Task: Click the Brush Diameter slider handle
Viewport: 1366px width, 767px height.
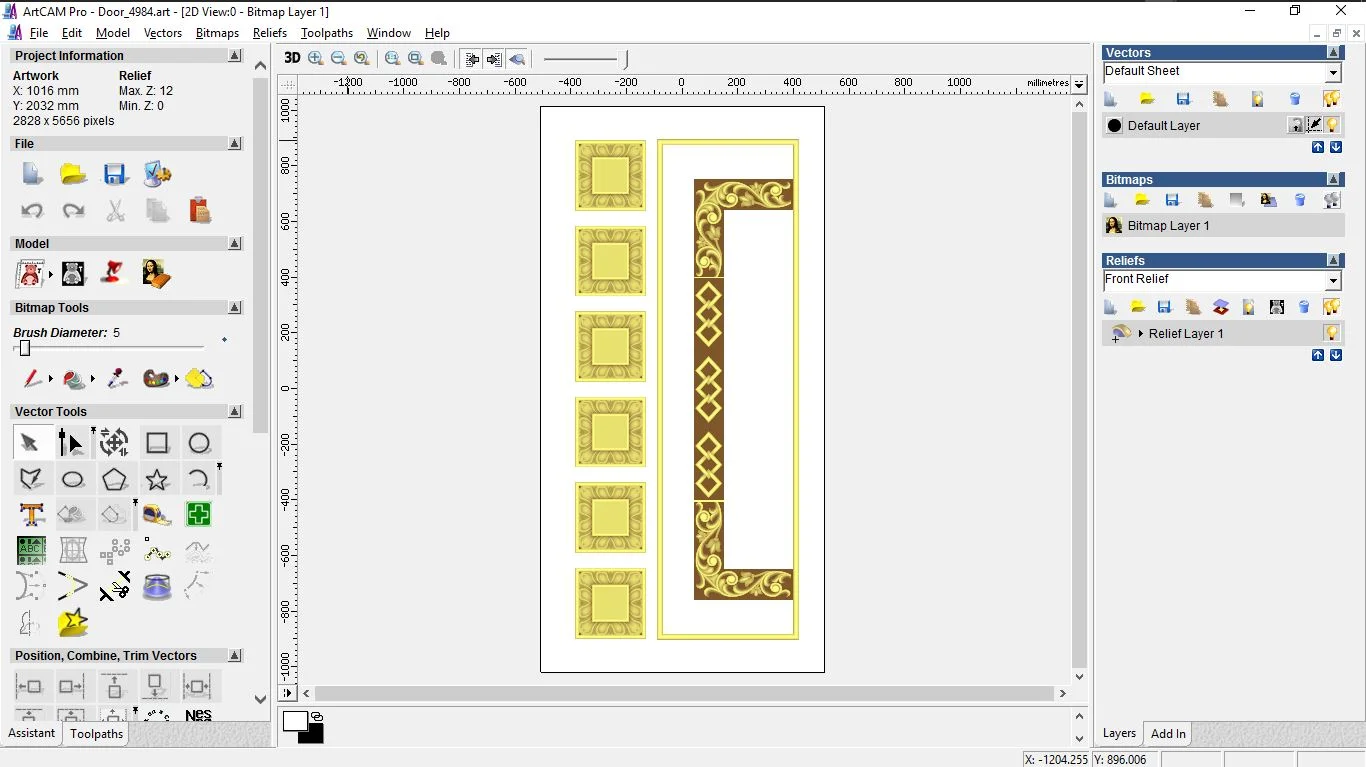Action: click(25, 348)
